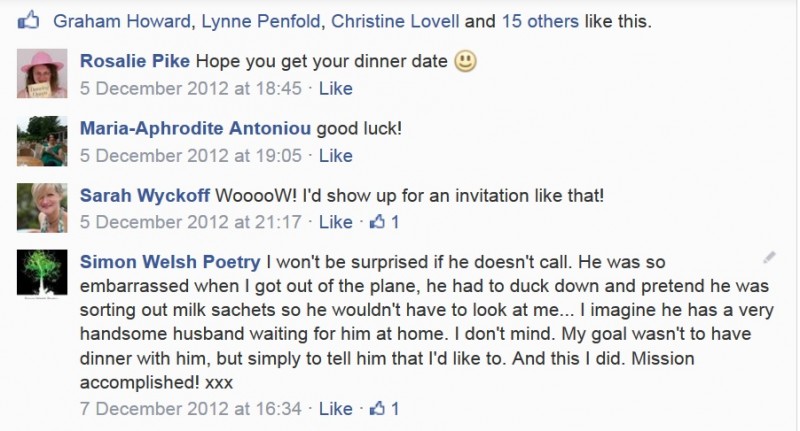
Task: Like the Simon Welsh Poetry comment
Action: coord(336,409)
